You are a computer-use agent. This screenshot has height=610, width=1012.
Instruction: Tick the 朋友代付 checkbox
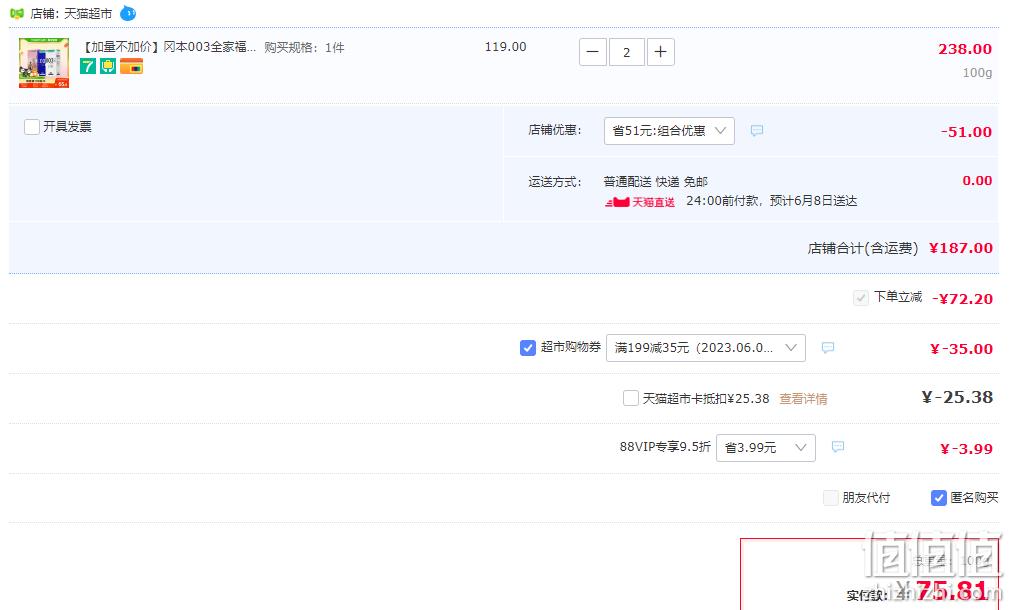831,498
